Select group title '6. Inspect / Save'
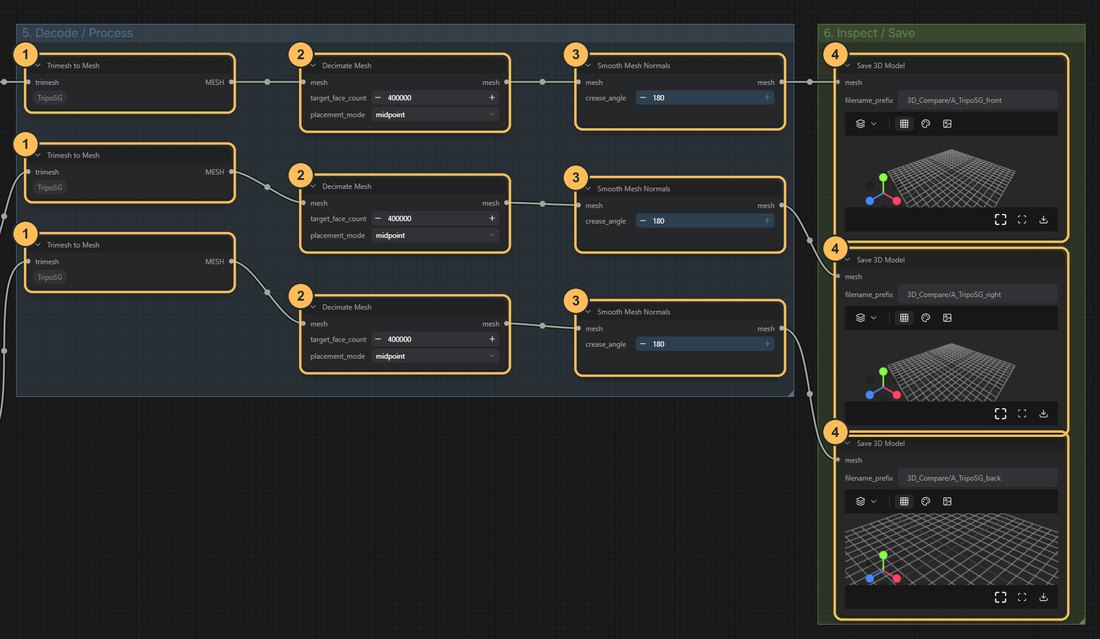1100x639 pixels. tap(869, 33)
